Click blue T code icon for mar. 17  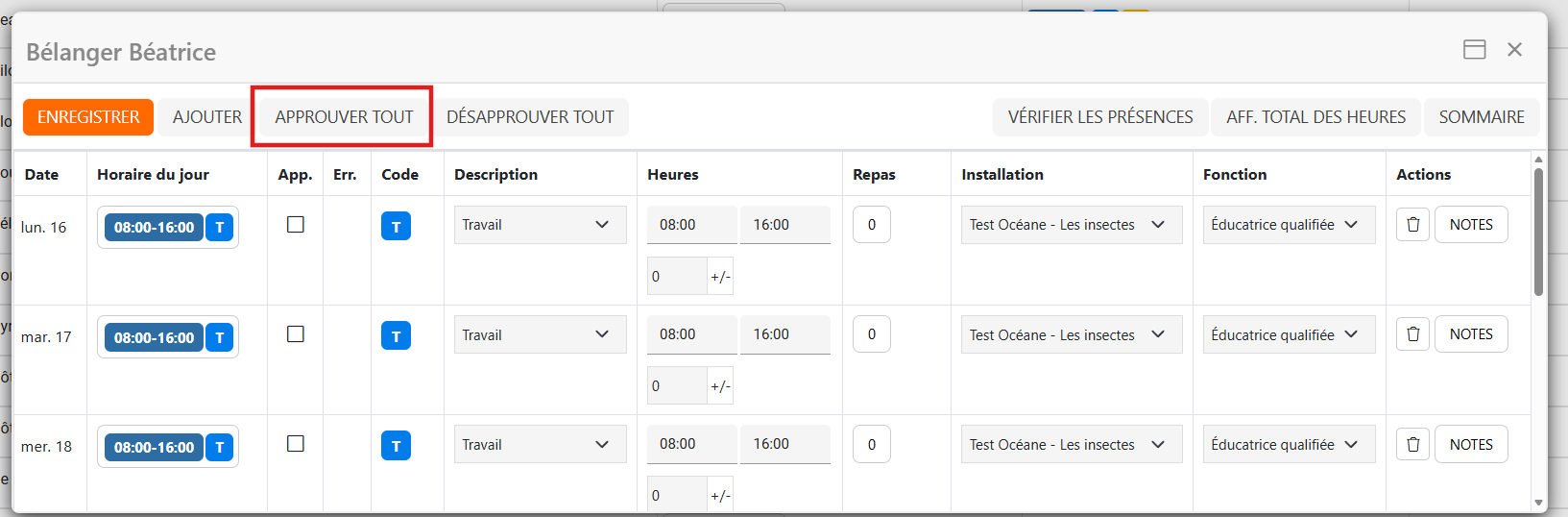[396, 336]
